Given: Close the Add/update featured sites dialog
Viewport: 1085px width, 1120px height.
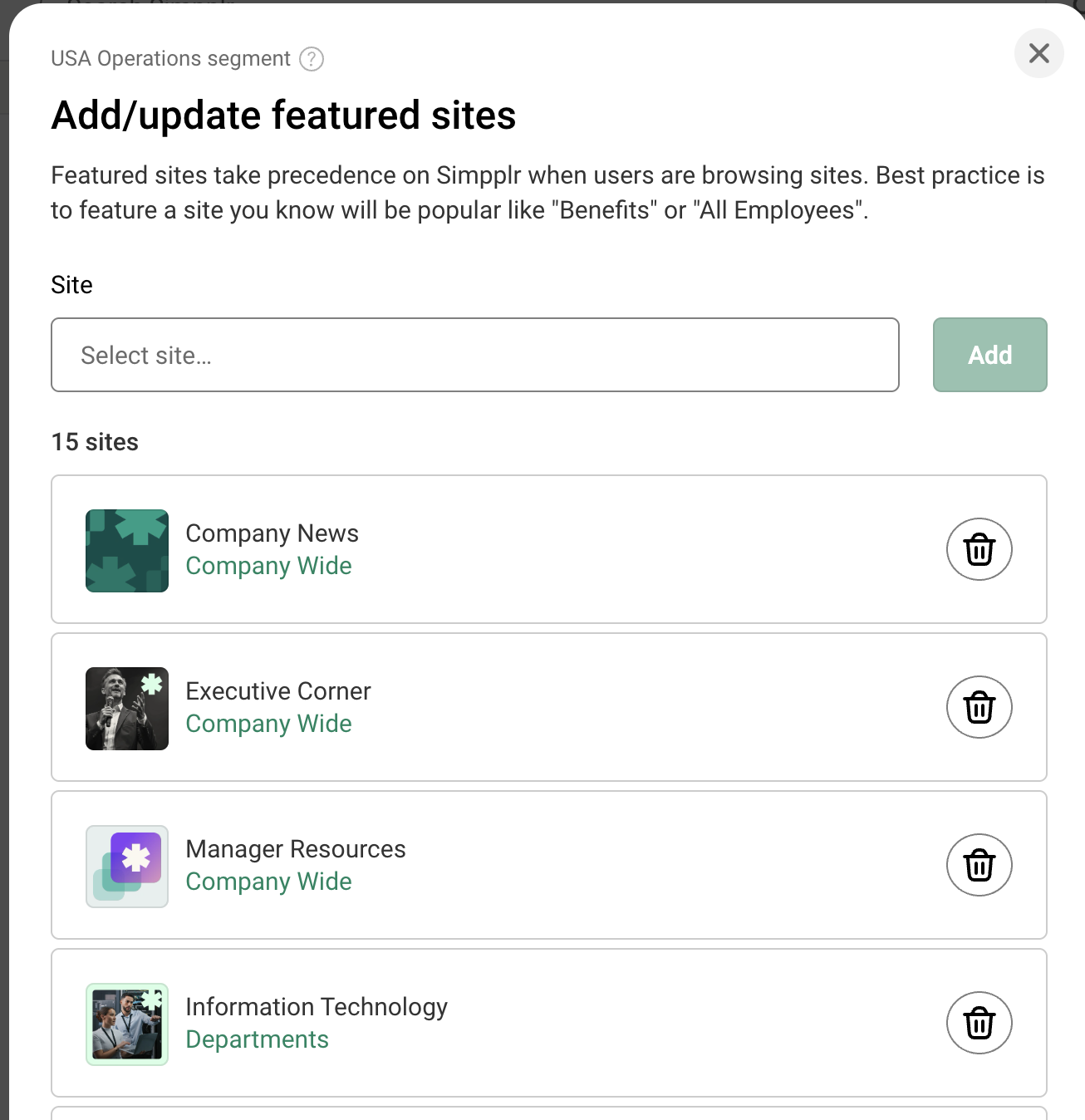Looking at the screenshot, I should [x=1038, y=53].
